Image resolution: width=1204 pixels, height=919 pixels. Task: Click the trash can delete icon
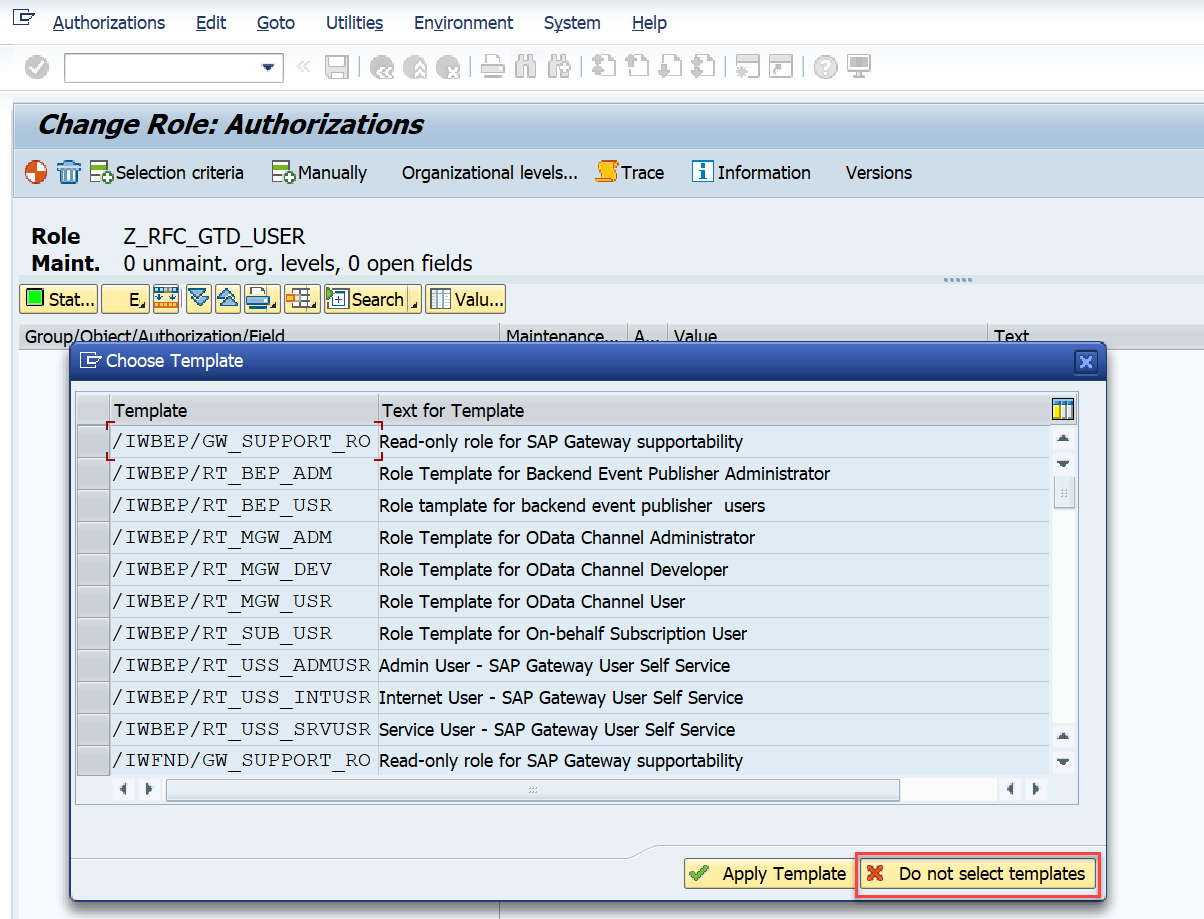[68, 172]
